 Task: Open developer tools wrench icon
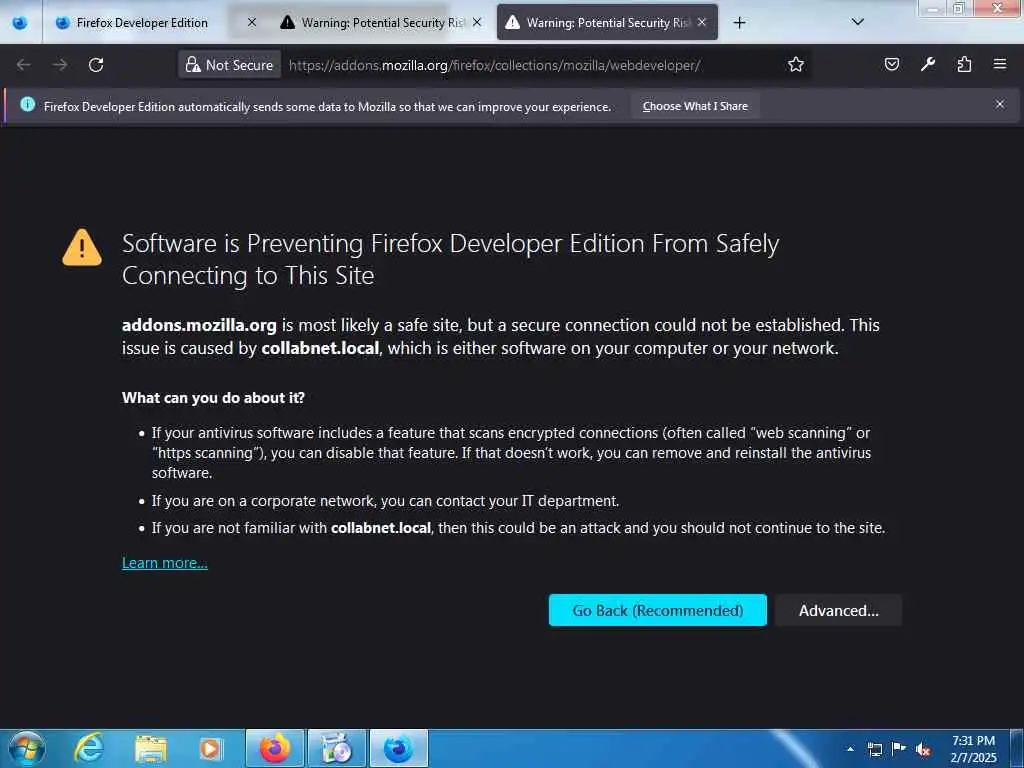coord(927,64)
